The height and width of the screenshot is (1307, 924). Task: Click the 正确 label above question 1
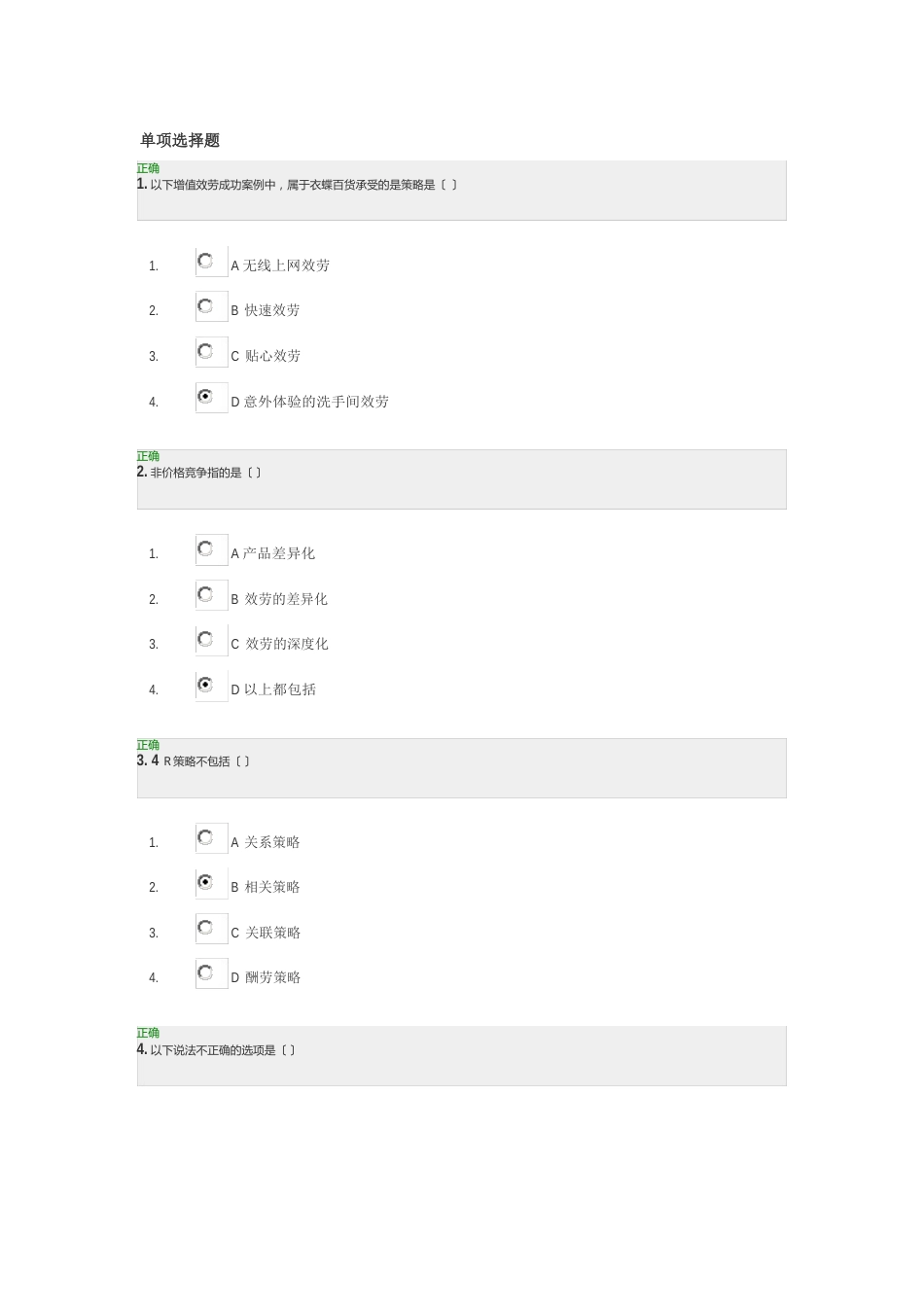point(148,168)
